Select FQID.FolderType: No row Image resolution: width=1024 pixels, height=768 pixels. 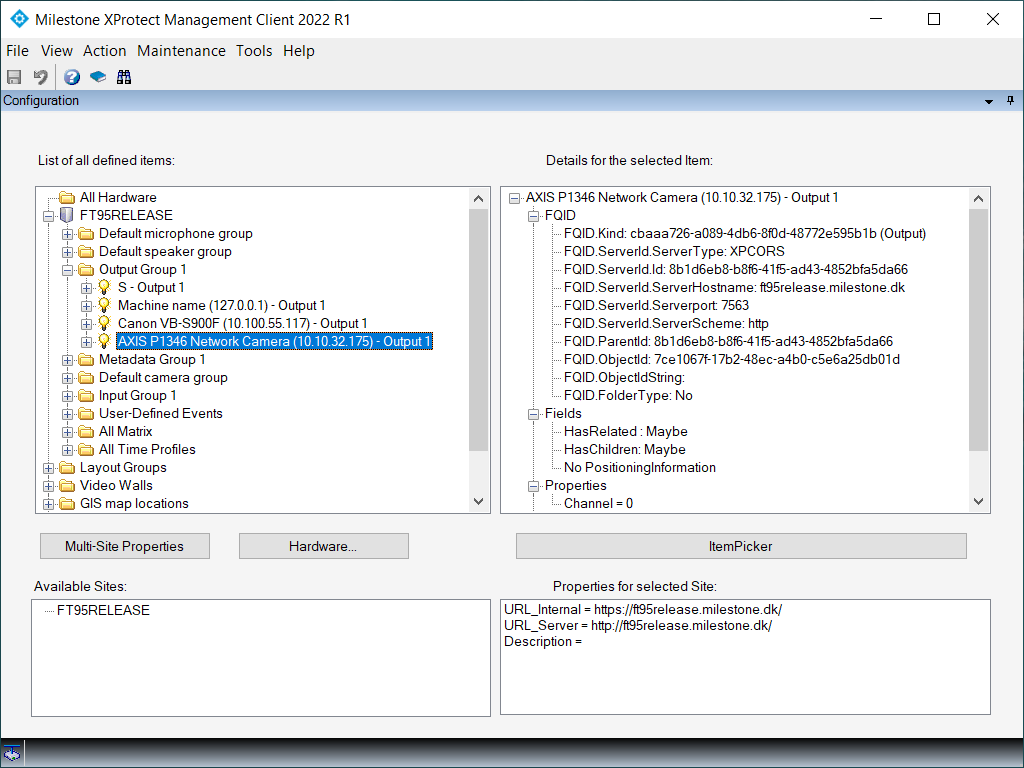(628, 395)
